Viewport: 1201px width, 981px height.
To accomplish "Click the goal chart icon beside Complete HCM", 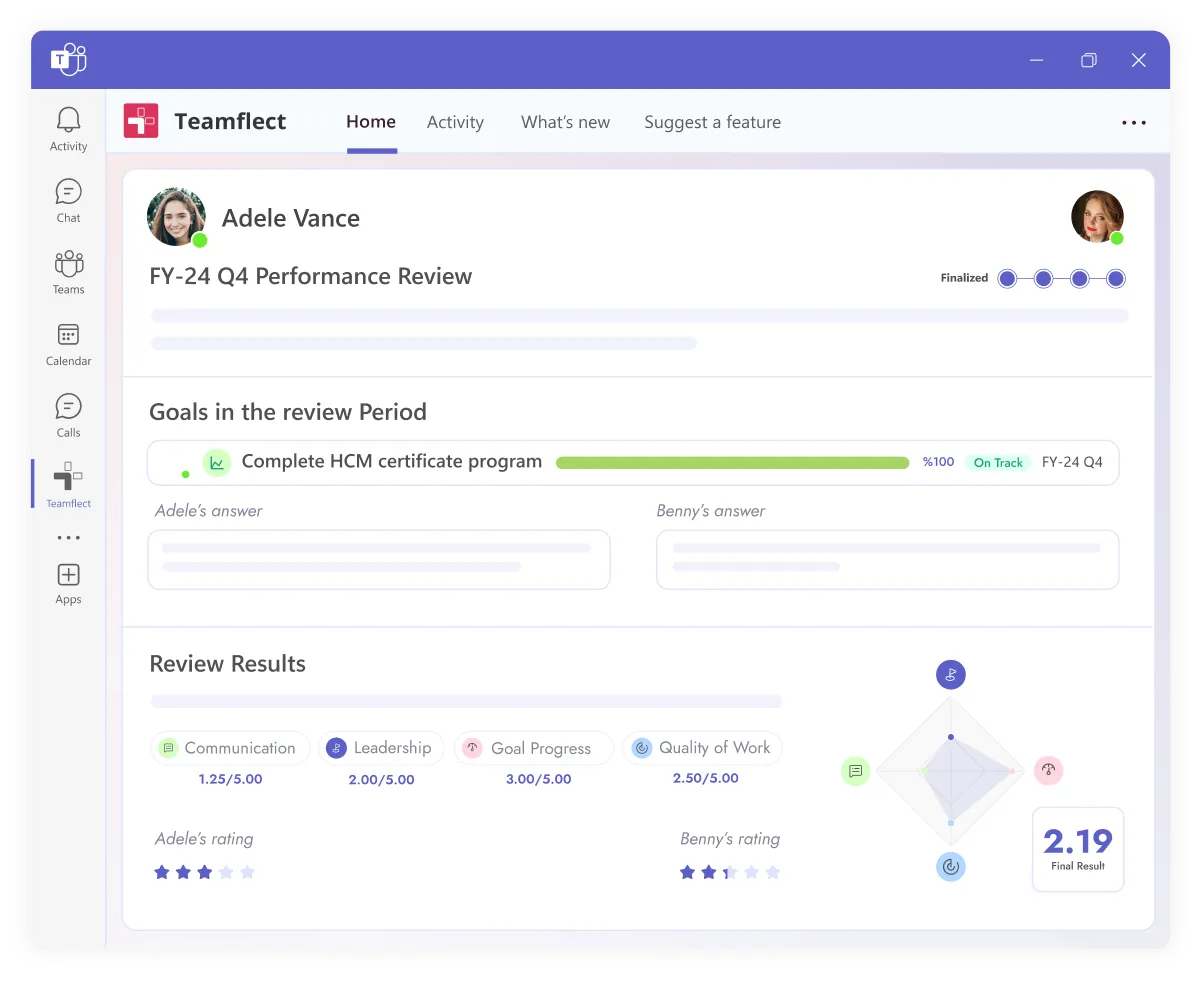I will pos(217,462).
